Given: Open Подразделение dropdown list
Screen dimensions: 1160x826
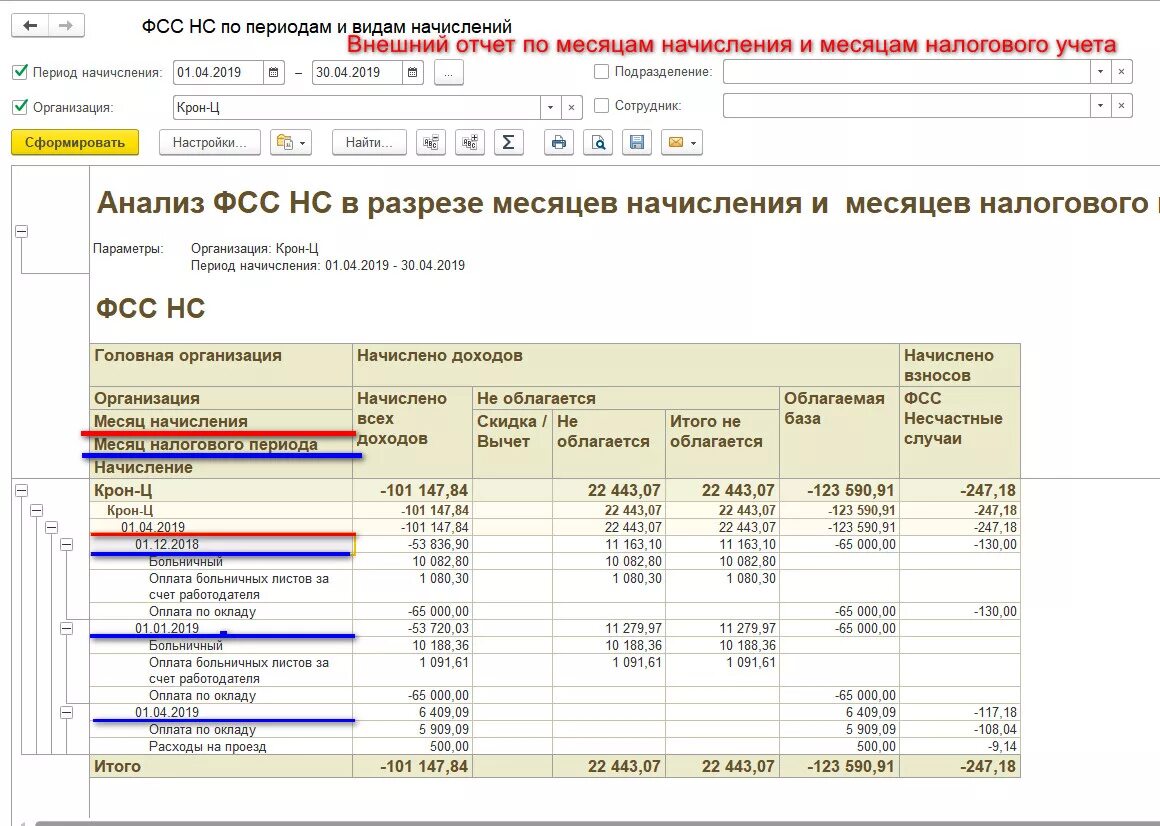Looking at the screenshot, I should point(1101,72).
